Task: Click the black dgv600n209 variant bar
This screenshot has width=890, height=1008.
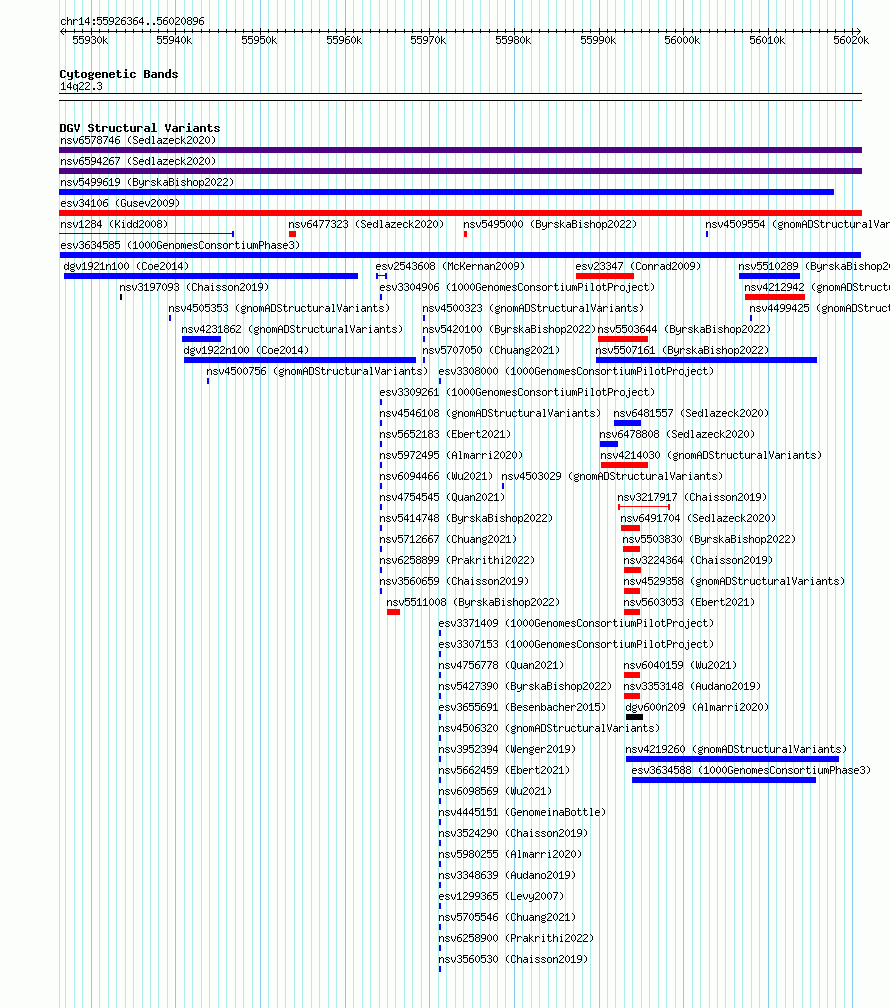Action: tap(634, 717)
